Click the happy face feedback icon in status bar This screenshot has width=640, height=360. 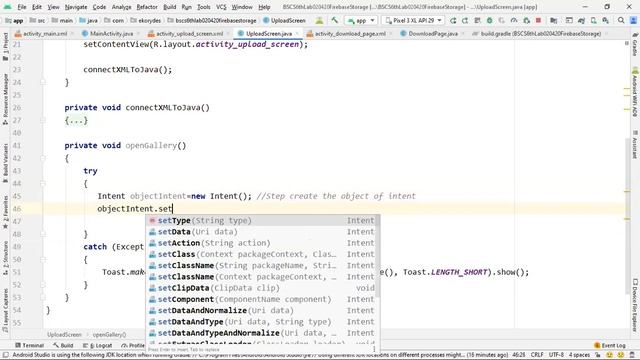pos(610,355)
